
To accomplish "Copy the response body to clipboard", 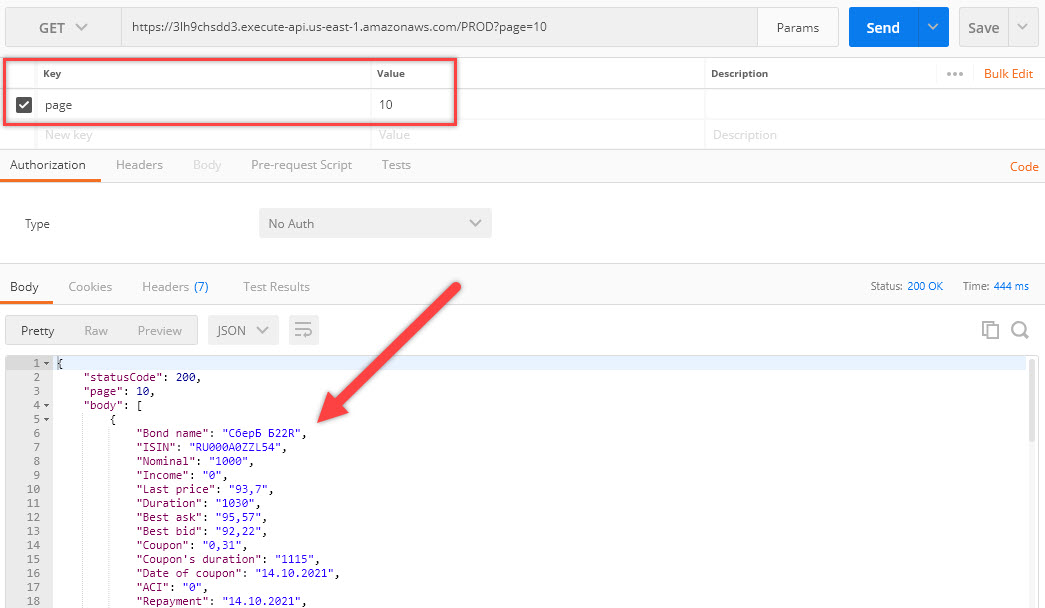I will (990, 330).
